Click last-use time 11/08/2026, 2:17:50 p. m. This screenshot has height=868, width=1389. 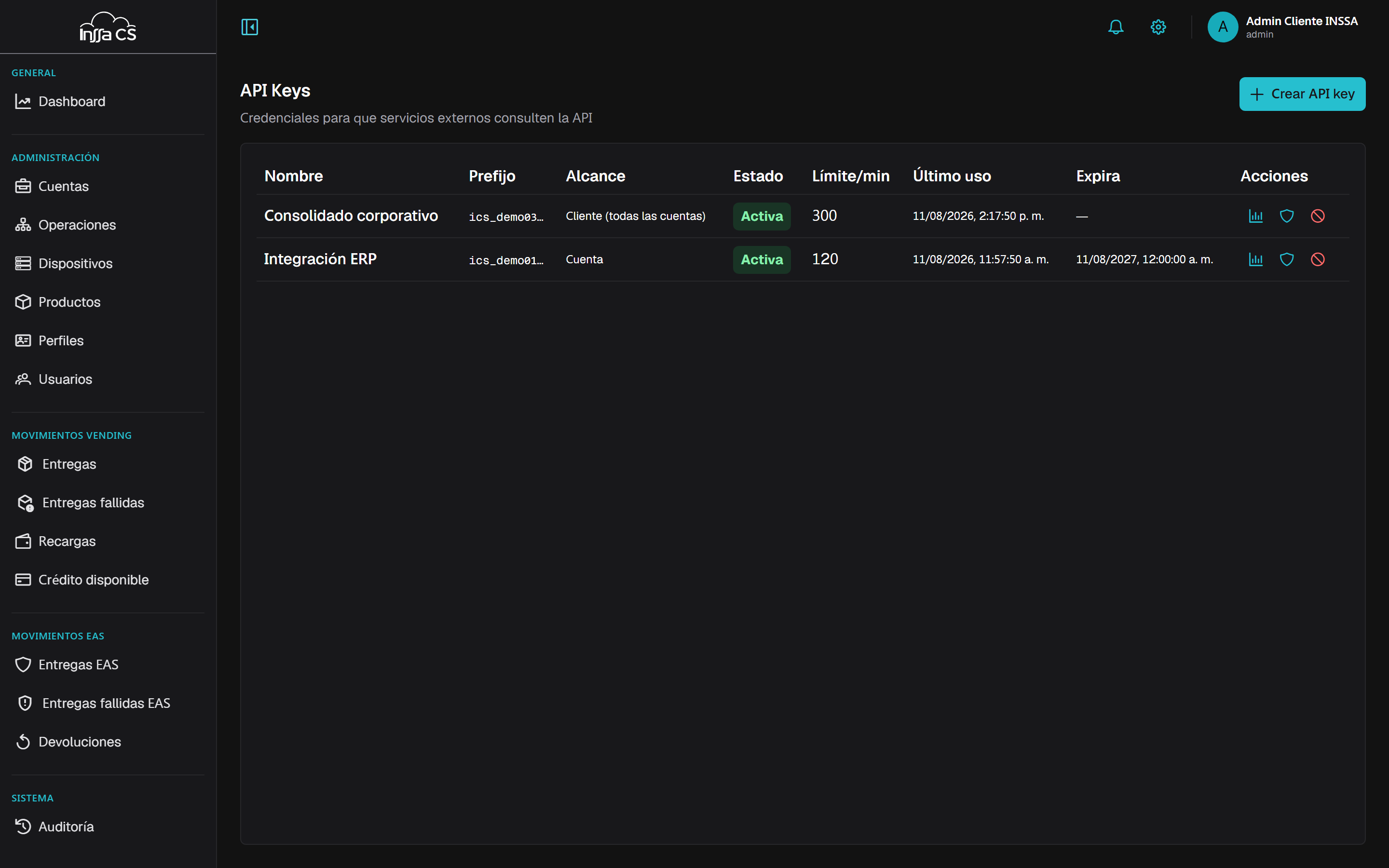click(978, 216)
